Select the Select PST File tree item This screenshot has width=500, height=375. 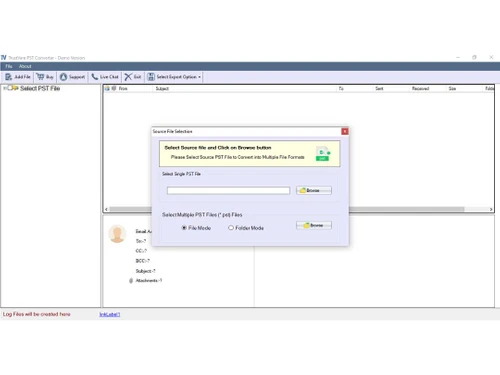(40, 88)
